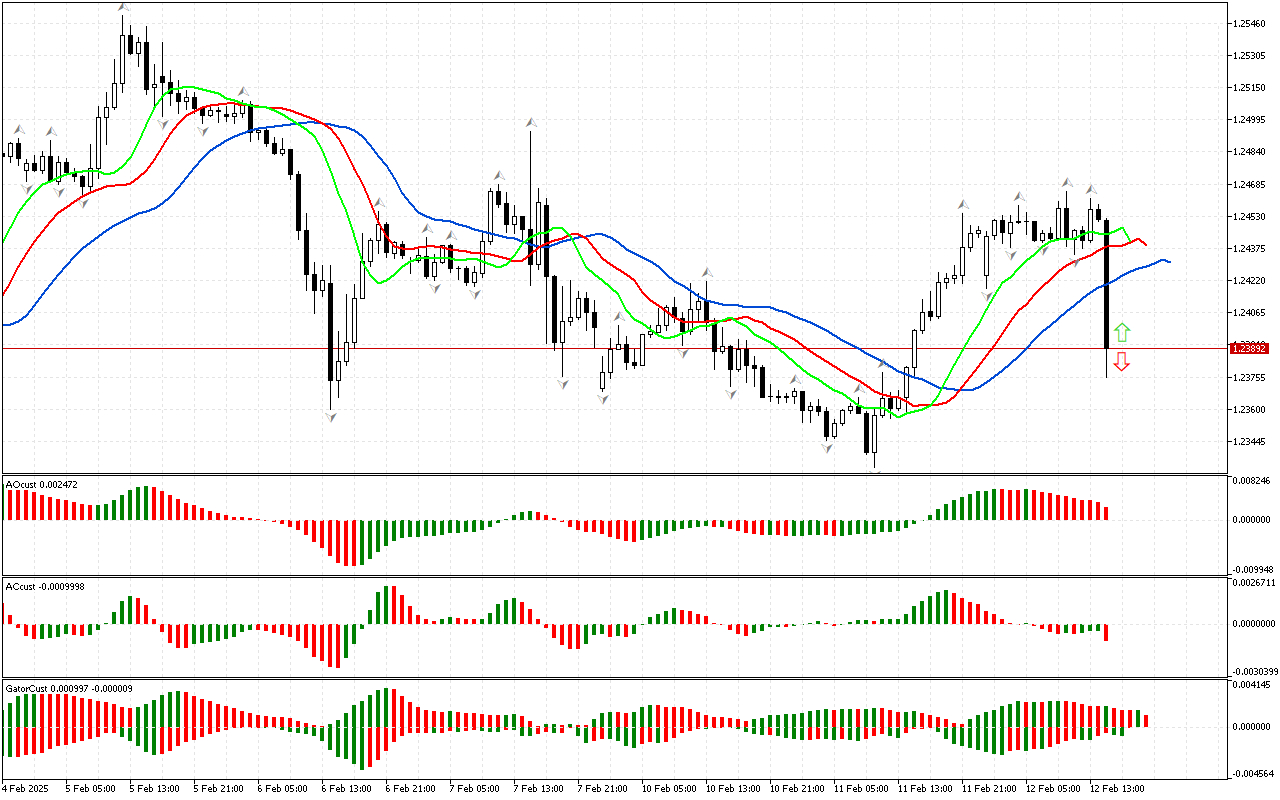This screenshot has height=800, width=1280.
Task: Click the 5 Feb 13:00 time label
Action: (155, 788)
